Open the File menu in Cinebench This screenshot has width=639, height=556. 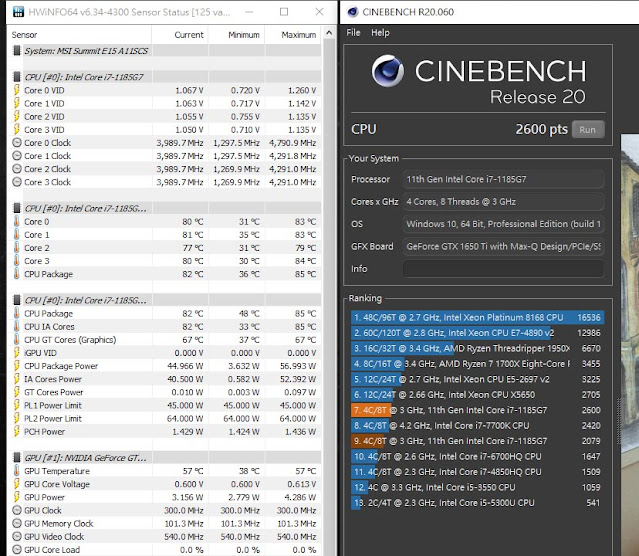[353, 33]
